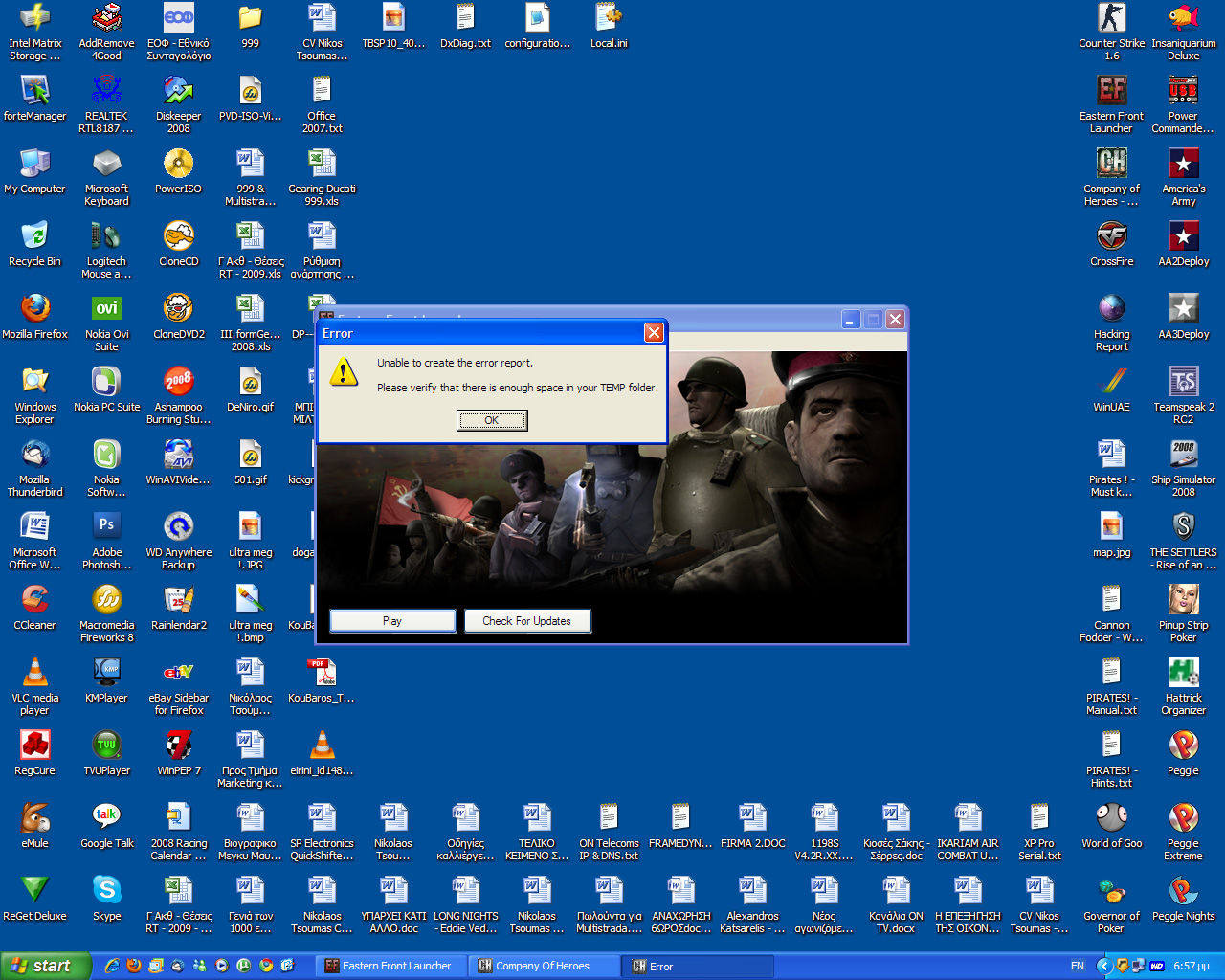The image size is (1225, 980).
Task: Click the warning icon in Error dialog
Action: point(344,372)
